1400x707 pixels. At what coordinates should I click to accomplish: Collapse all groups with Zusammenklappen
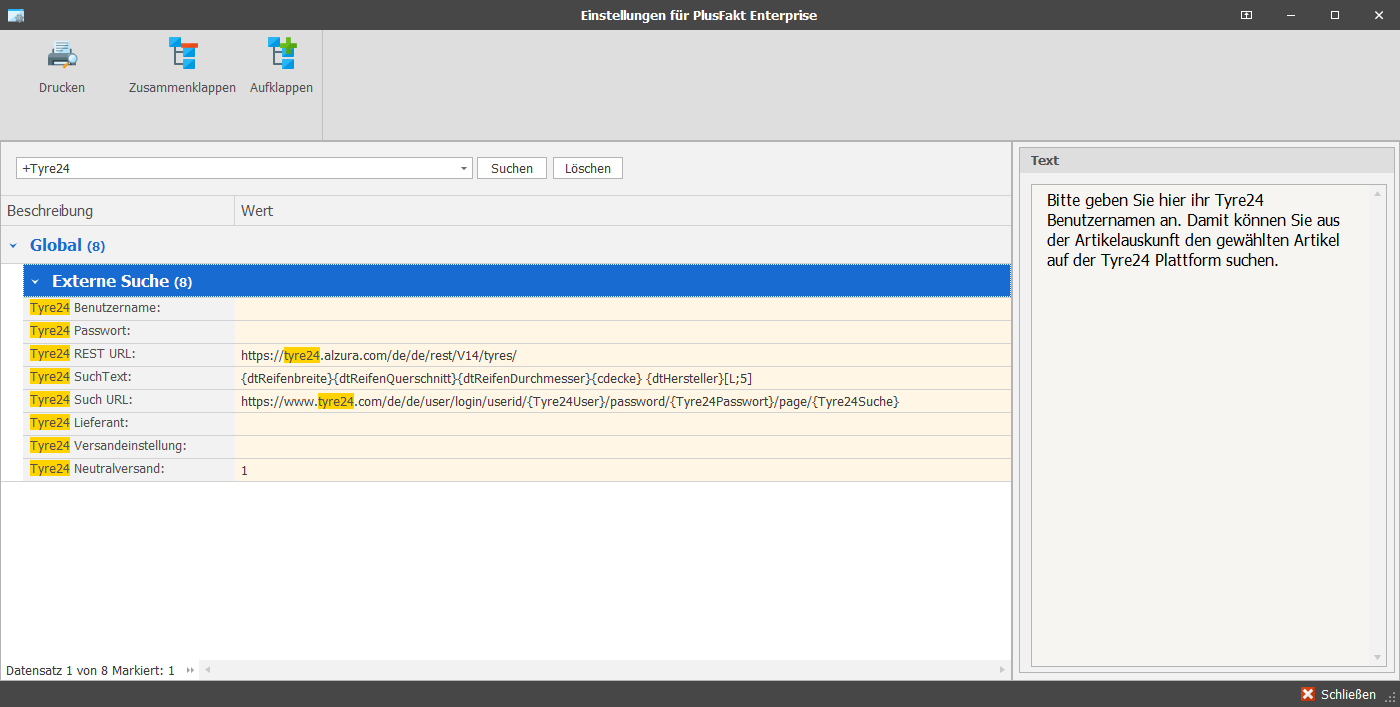click(x=182, y=67)
